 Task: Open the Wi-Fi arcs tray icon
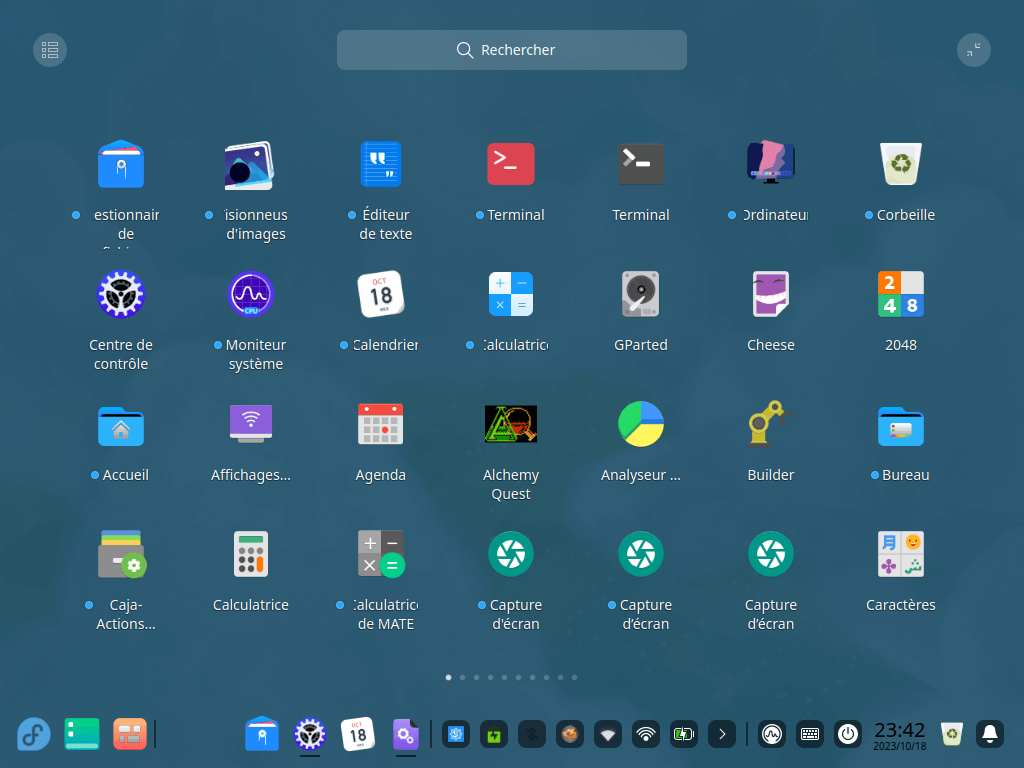pos(645,735)
